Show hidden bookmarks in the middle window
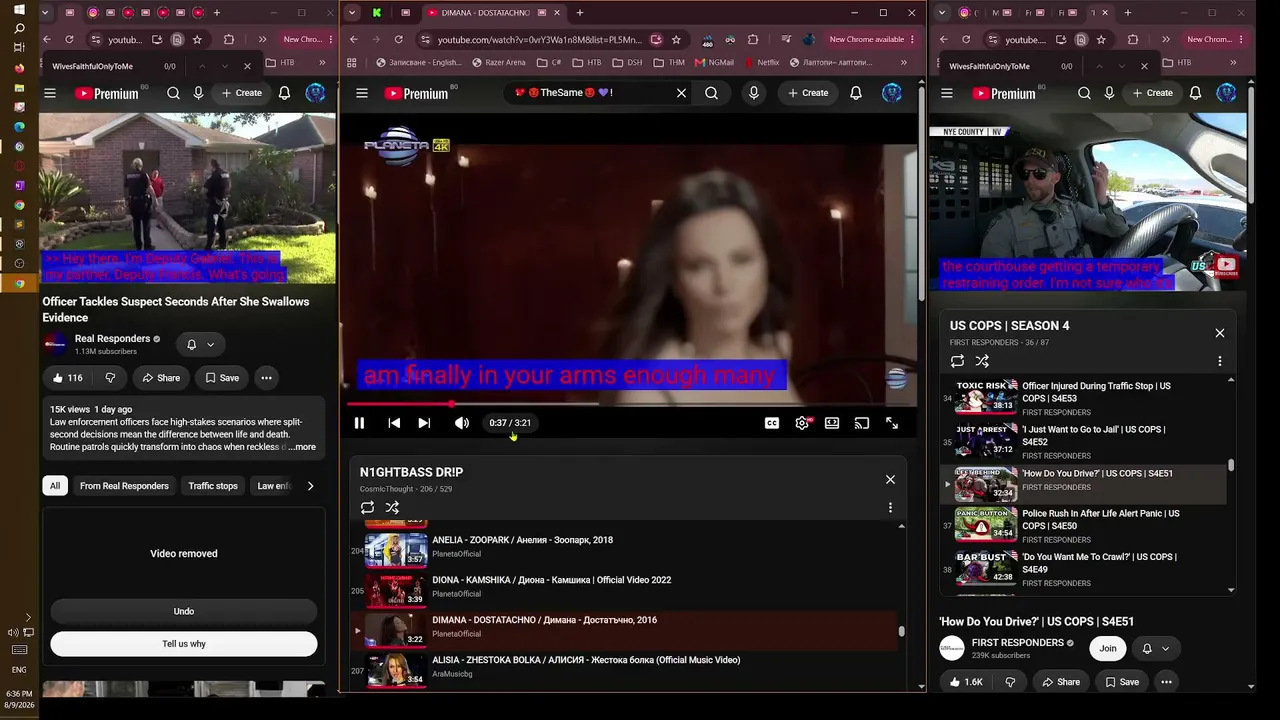This screenshot has width=1280, height=720. click(904, 62)
